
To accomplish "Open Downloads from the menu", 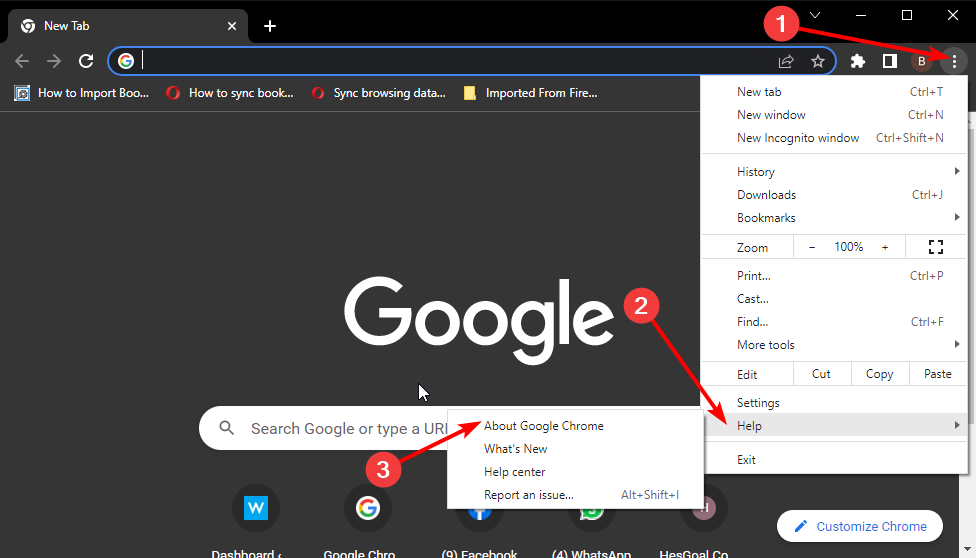I will coord(834,194).
